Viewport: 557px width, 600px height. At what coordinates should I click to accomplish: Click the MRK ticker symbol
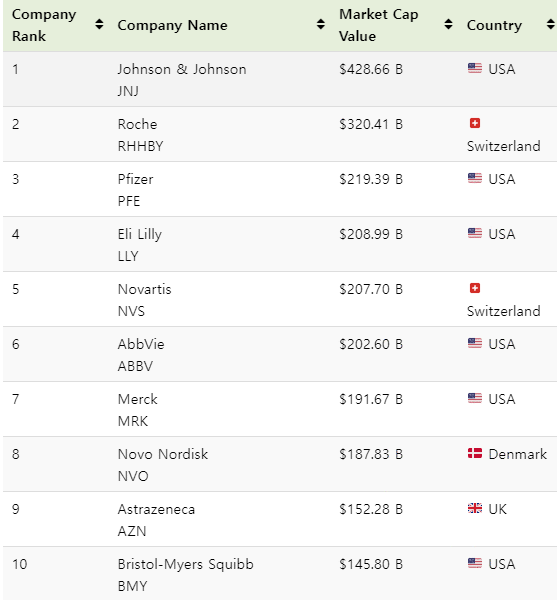133,421
